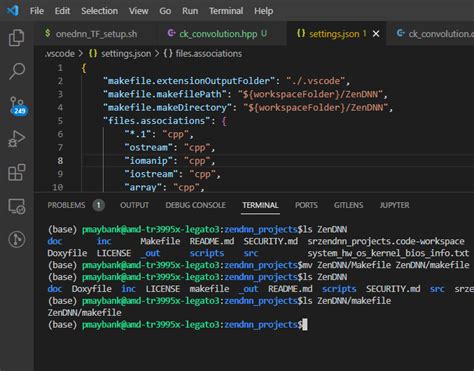Open the View menu
This screenshot has width=474, height=371.
[139, 11]
